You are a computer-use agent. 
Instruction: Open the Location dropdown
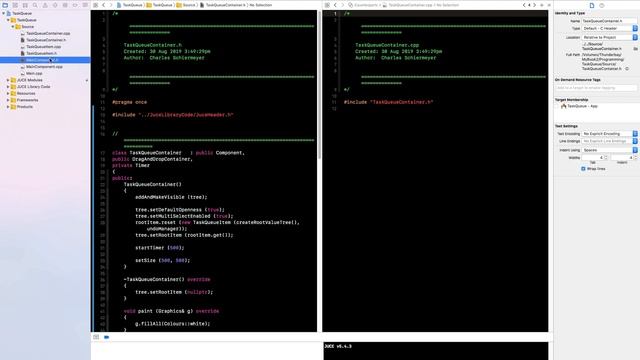[609, 37]
